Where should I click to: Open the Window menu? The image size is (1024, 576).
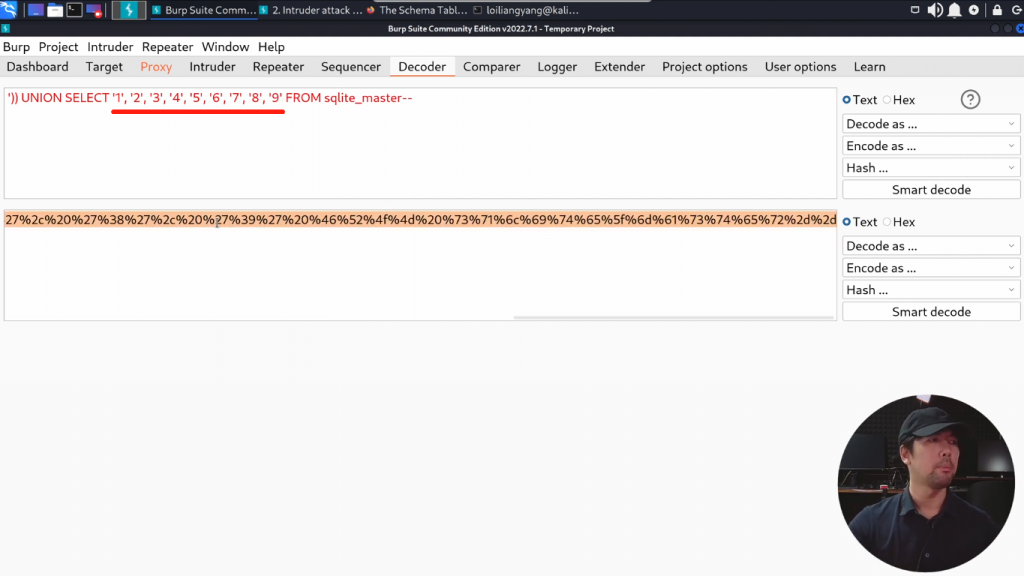[225, 47]
